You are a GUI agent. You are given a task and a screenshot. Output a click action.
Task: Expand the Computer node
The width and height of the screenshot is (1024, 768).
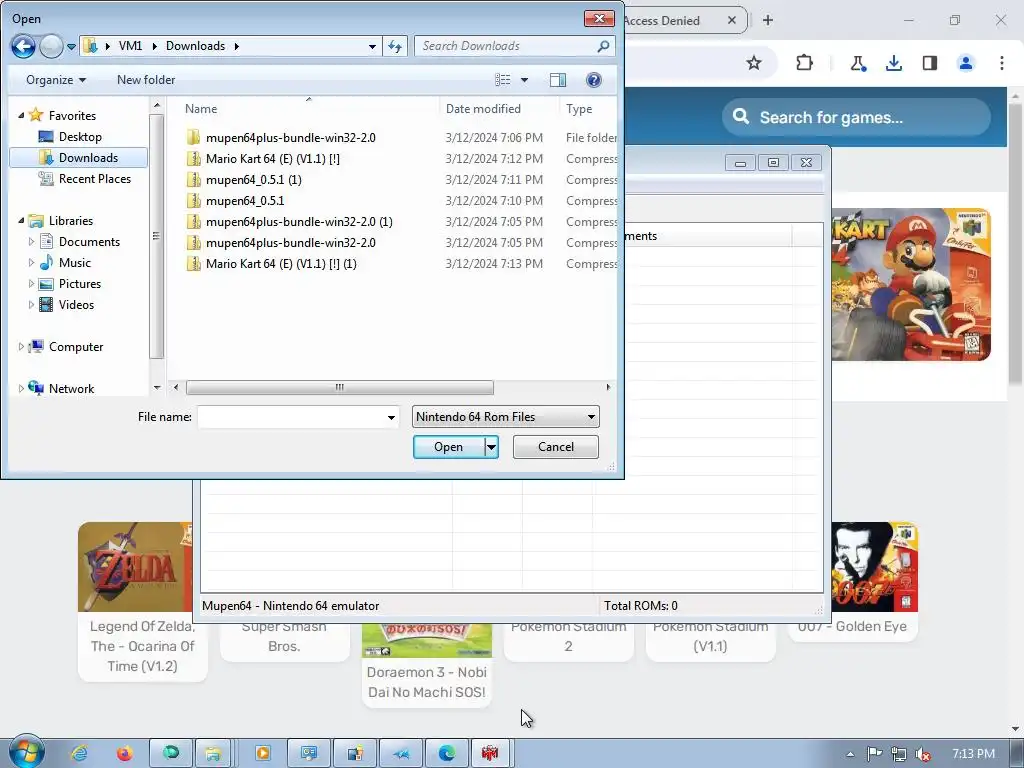21,347
